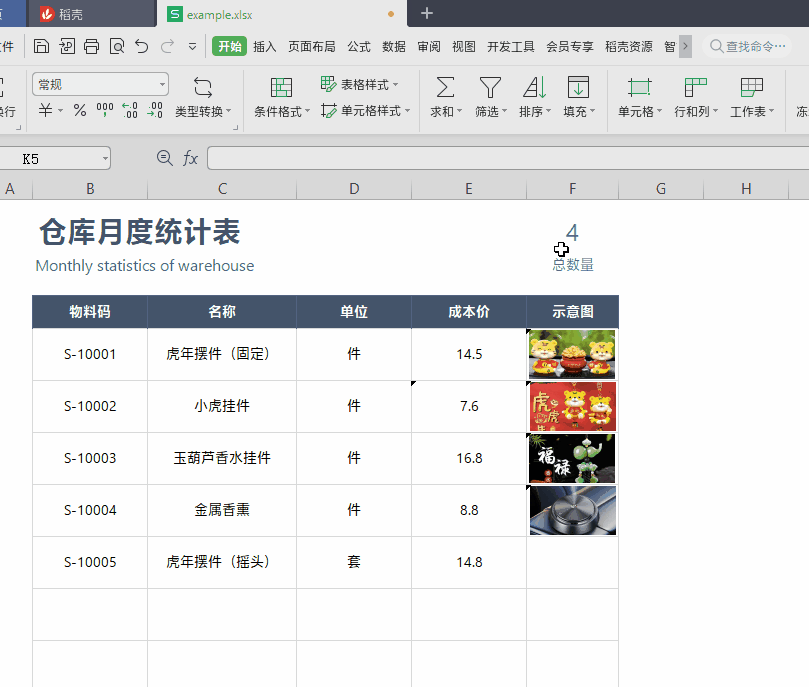The height and width of the screenshot is (687, 809).
Task: Select column E header
Action: tap(469, 189)
